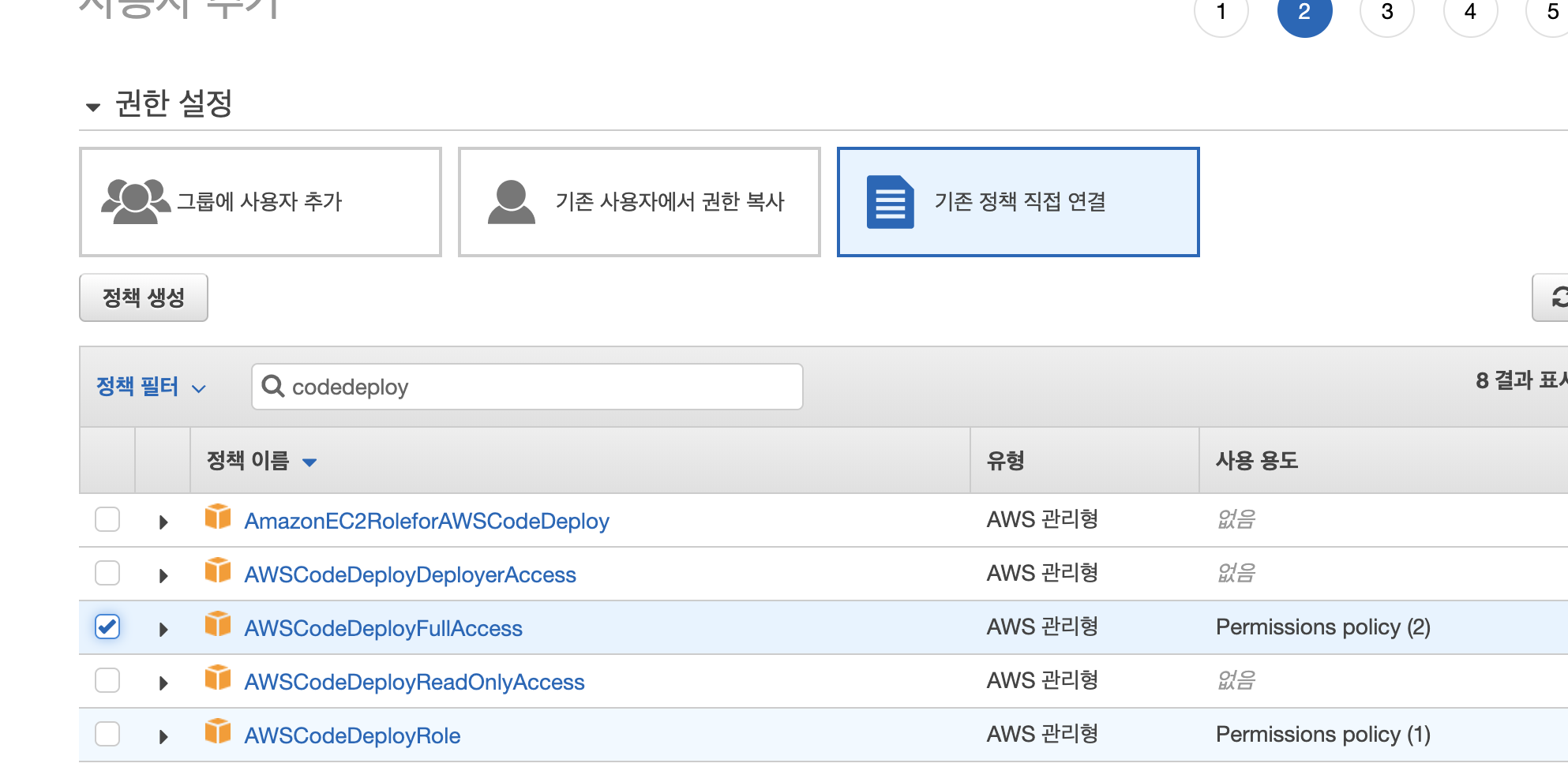Click policy box icon for AWSCodeDeployDeployerAccess
The width and height of the screenshot is (1568, 767).
218,571
